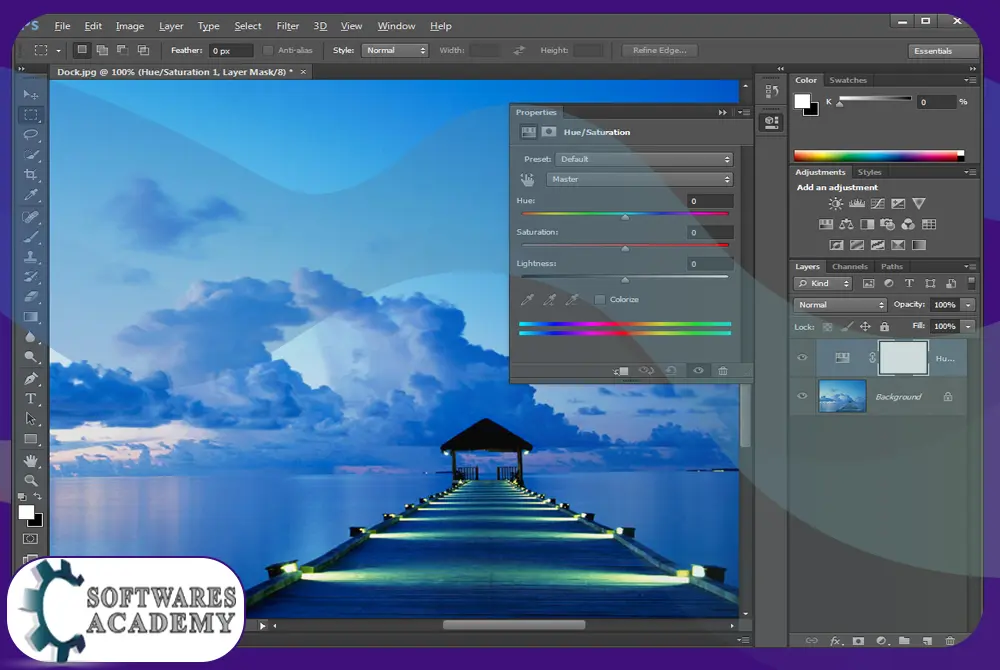
Task: Delete adjustment via Properties trash icon
Action: pyautogui.click(x=723, y=371)
